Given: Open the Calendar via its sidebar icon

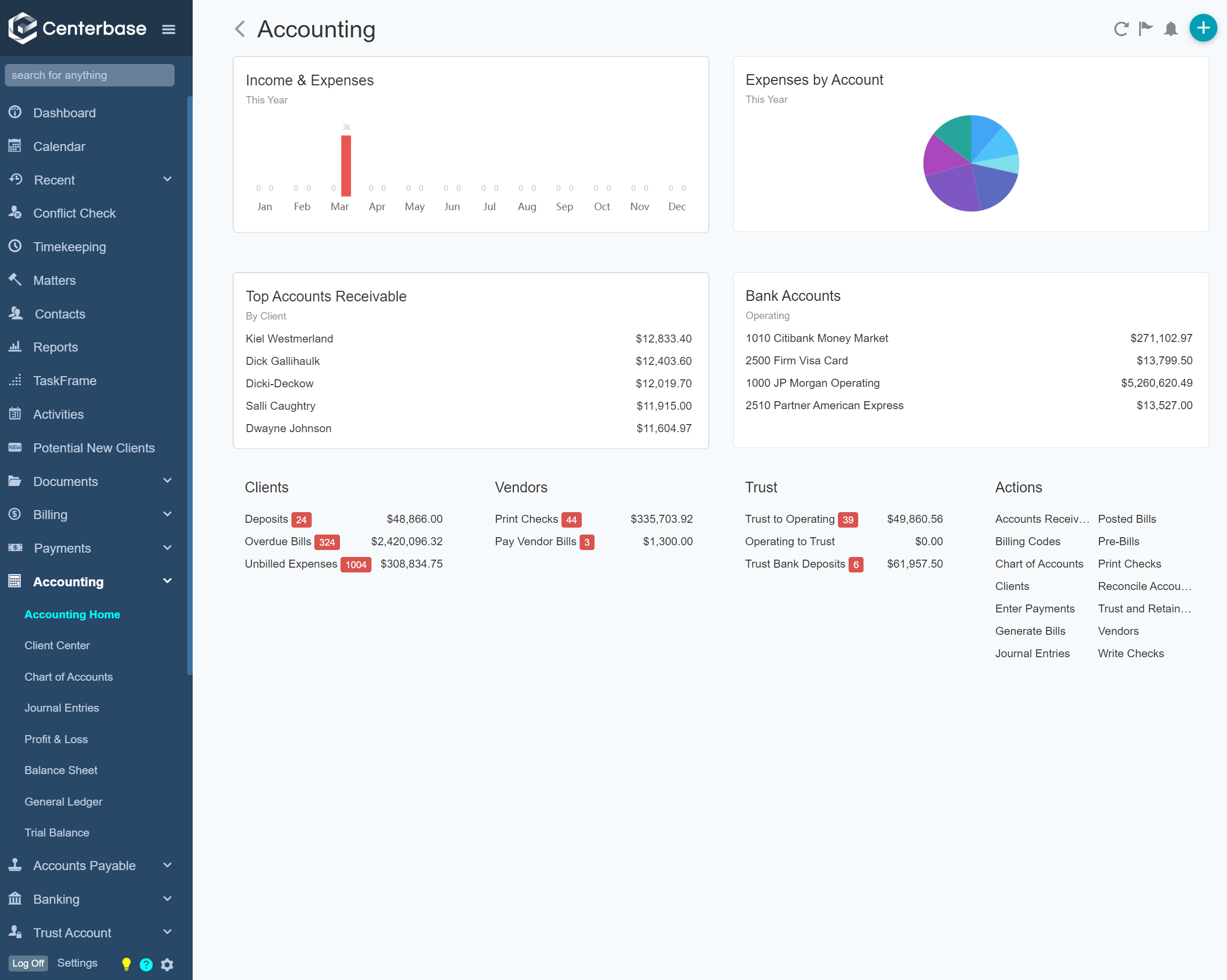Looking at the screenshot, I should coord(15,146).
